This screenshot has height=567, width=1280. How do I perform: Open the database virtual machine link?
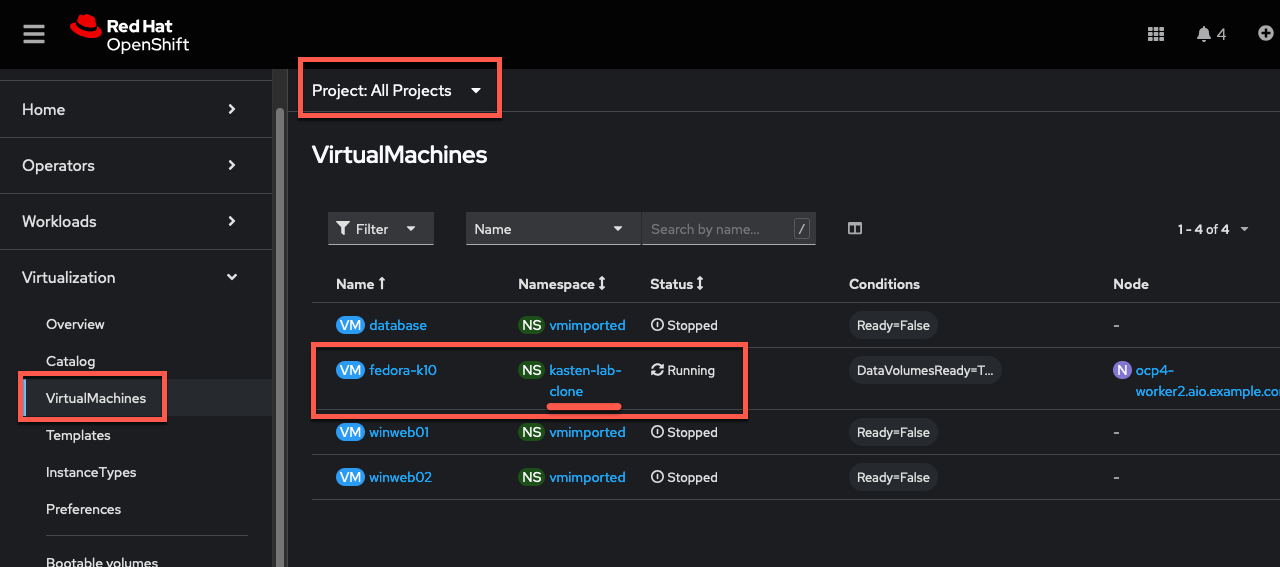click(398, 325)
